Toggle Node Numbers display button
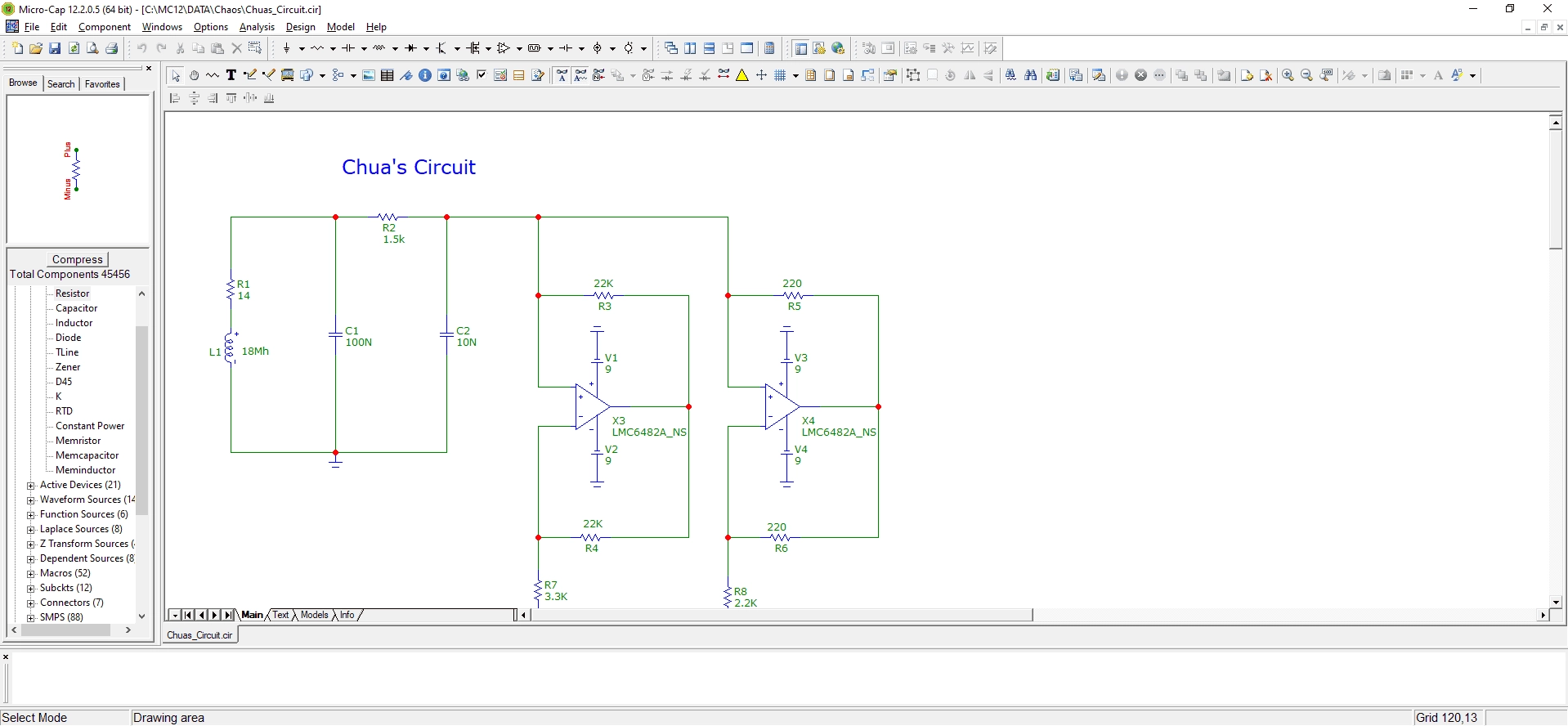1568x726 pixels. tap(599, 75)
